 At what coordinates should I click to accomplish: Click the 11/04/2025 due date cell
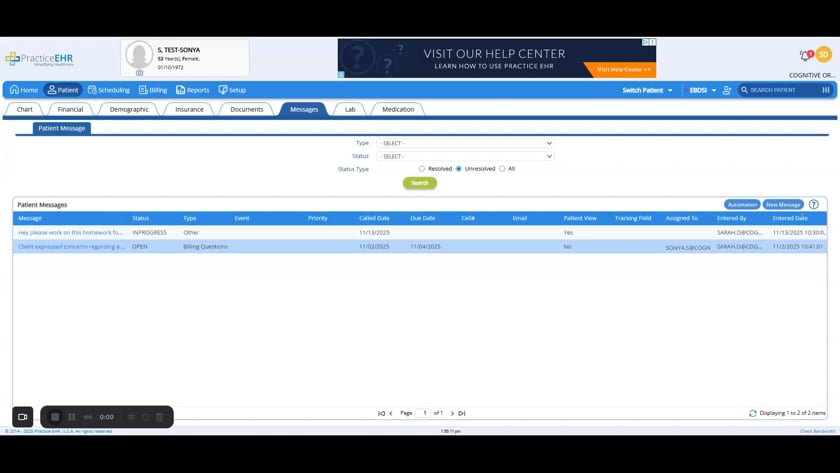425,247
